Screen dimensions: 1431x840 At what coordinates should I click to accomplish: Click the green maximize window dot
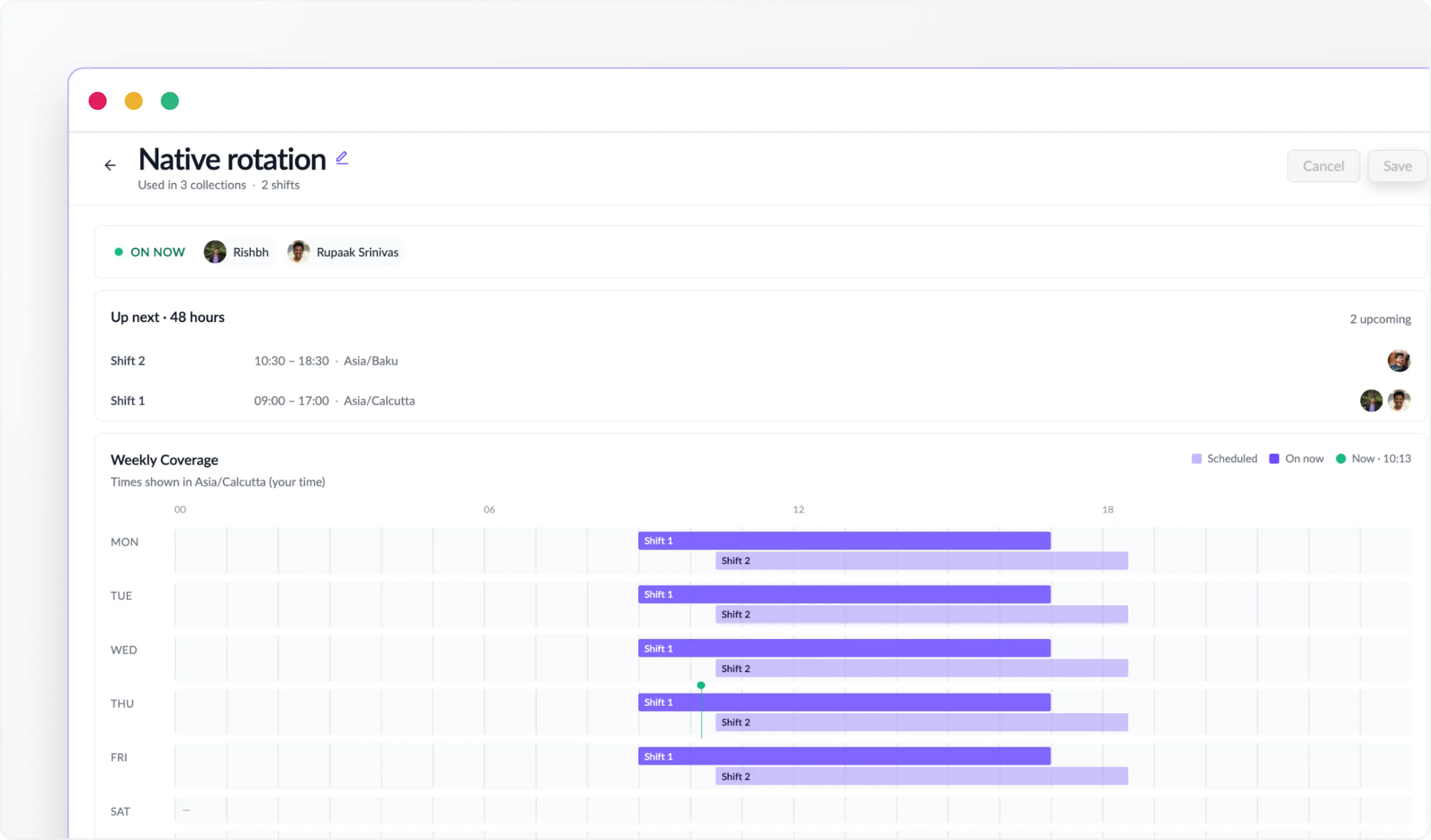170,101
